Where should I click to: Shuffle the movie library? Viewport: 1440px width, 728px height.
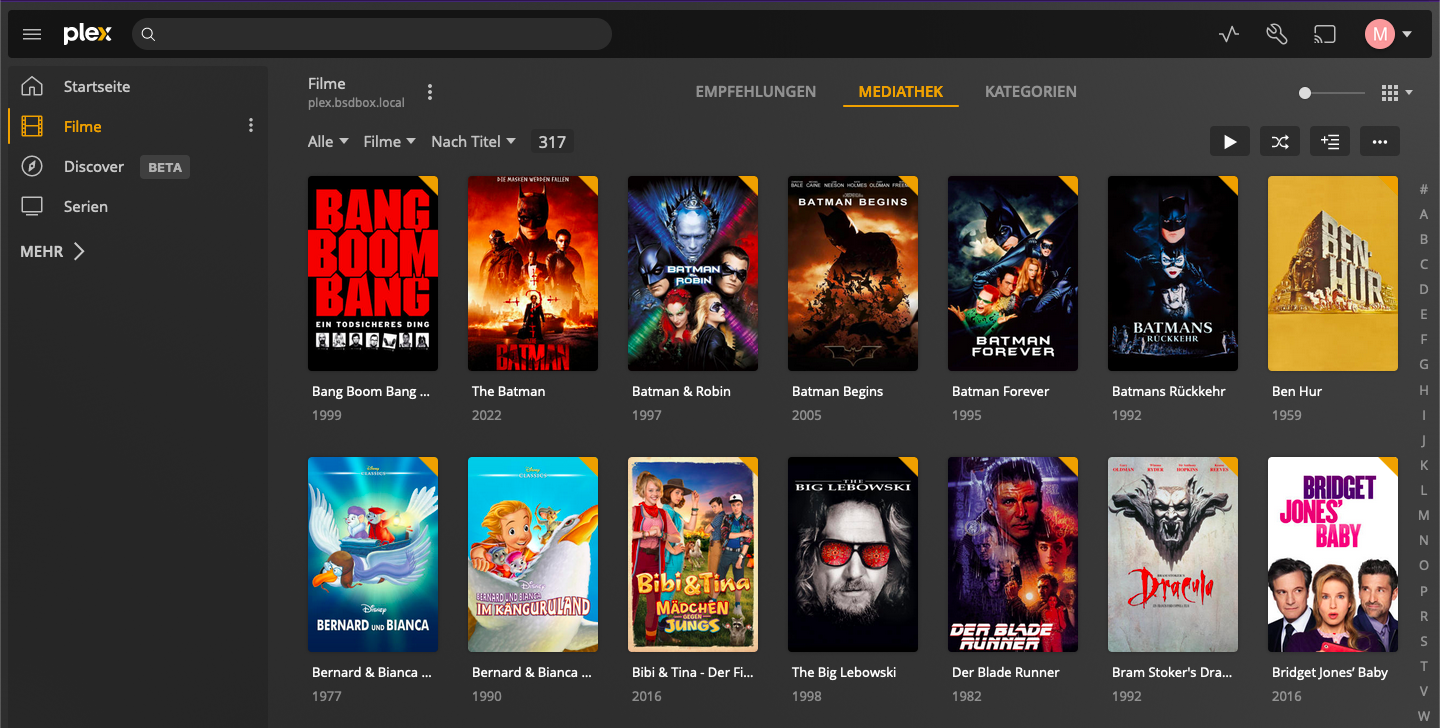click(x=1280, y=142)
